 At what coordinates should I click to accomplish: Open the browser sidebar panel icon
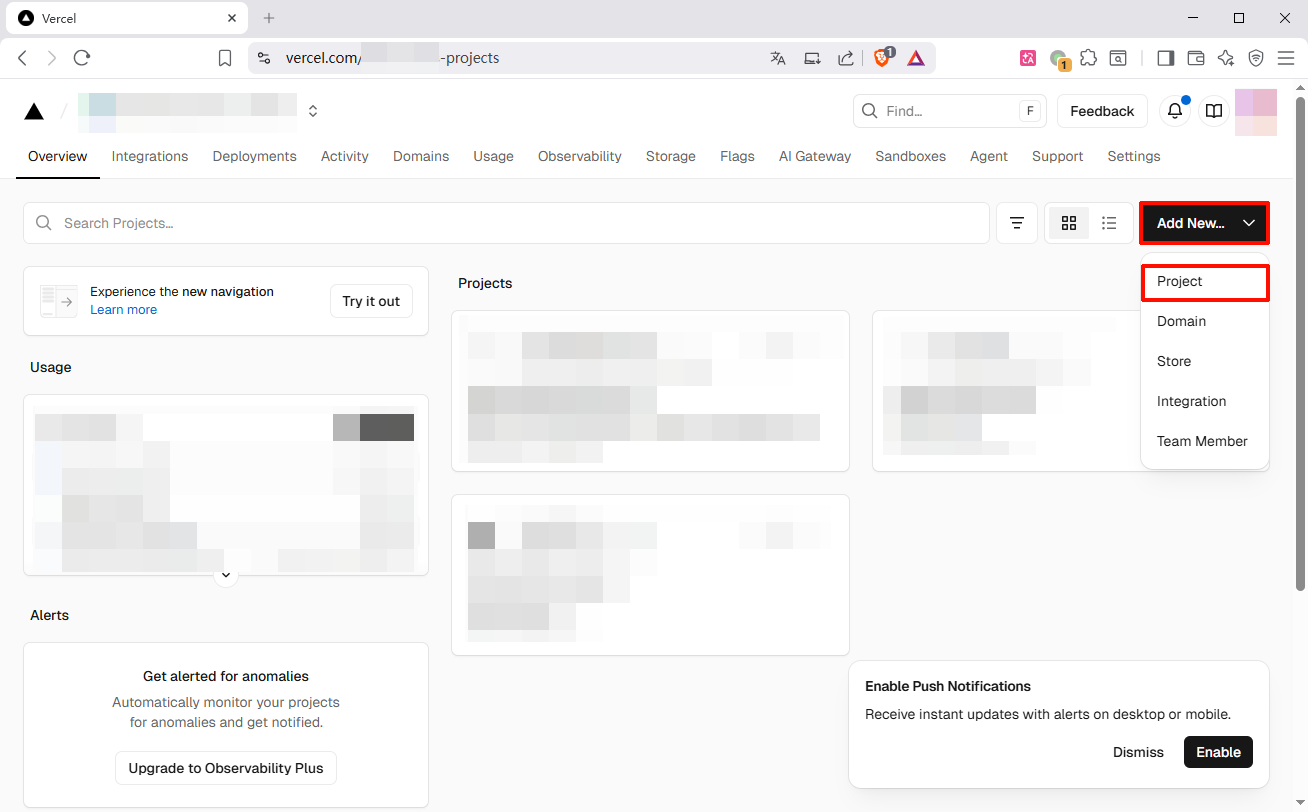tap(1165, 58)
